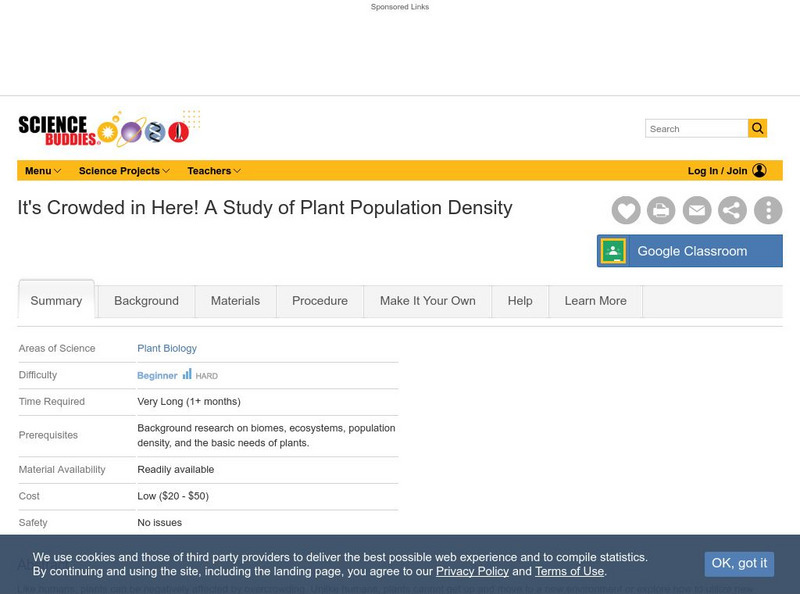
Task: Open the Plant Biology link
Action: (x=167, y=348)
